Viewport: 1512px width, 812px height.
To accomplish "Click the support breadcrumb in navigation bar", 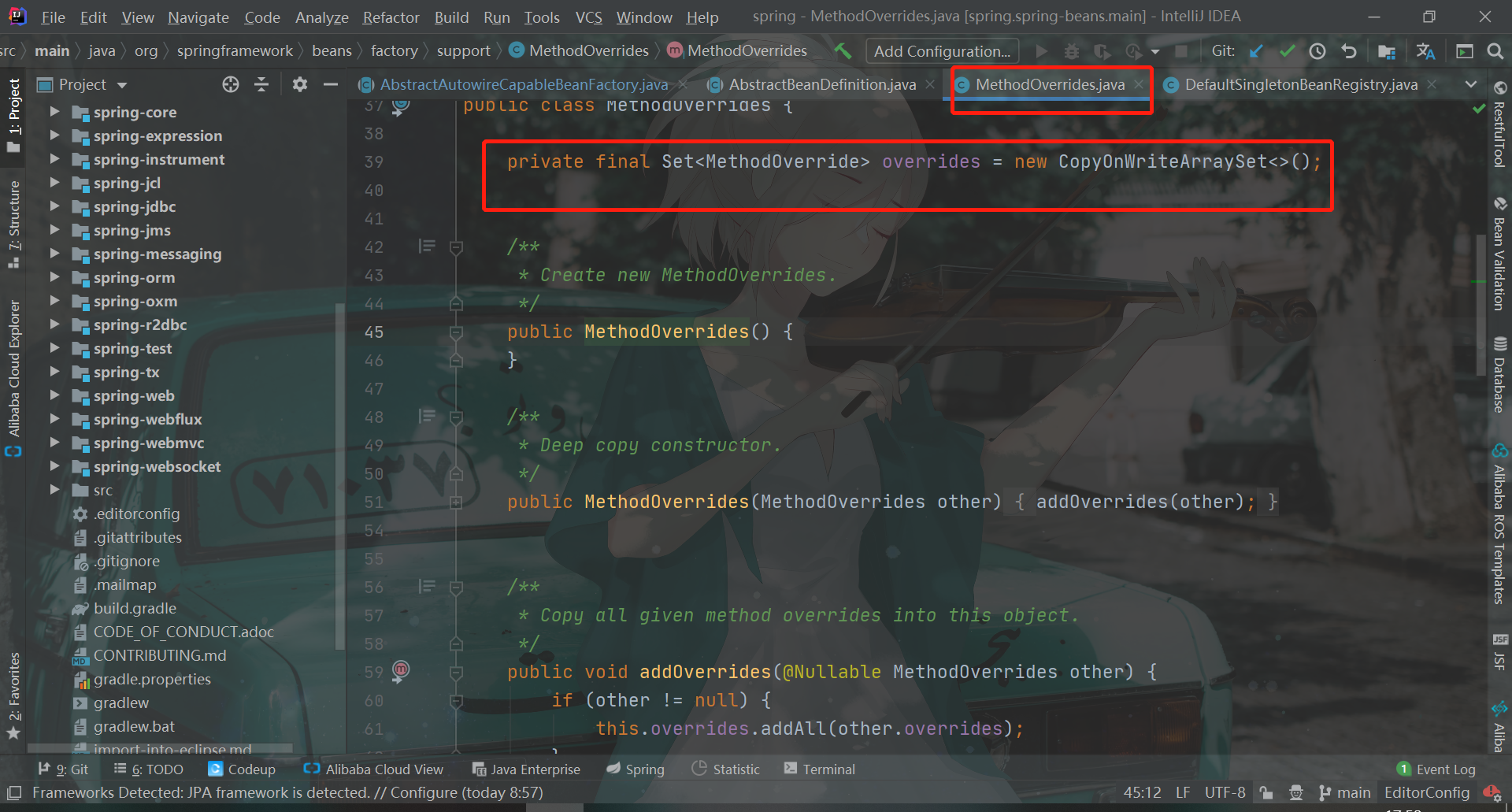I will click(x=463, y=51).
